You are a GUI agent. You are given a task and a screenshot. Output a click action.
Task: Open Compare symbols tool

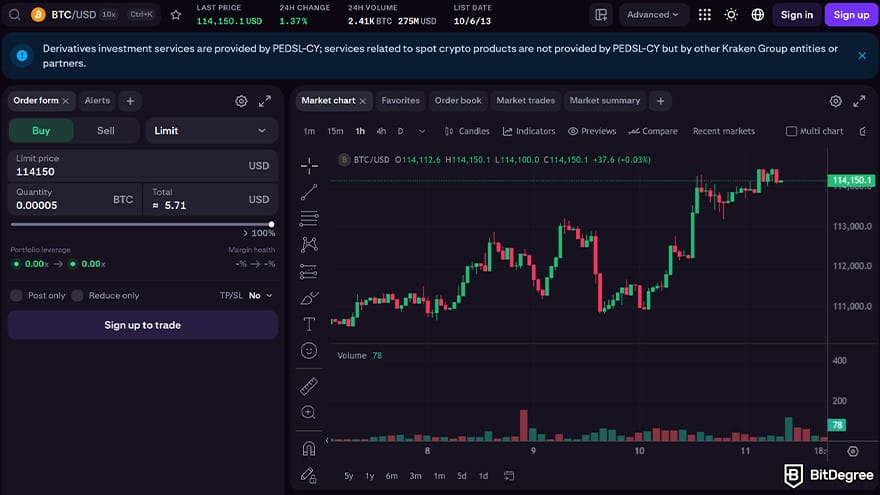click(653, 131)
